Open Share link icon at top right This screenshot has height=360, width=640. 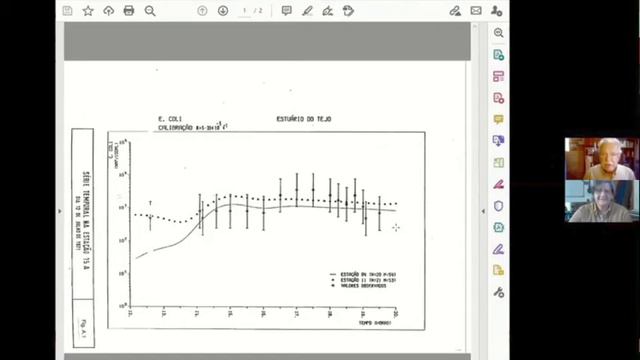[455, 11]
